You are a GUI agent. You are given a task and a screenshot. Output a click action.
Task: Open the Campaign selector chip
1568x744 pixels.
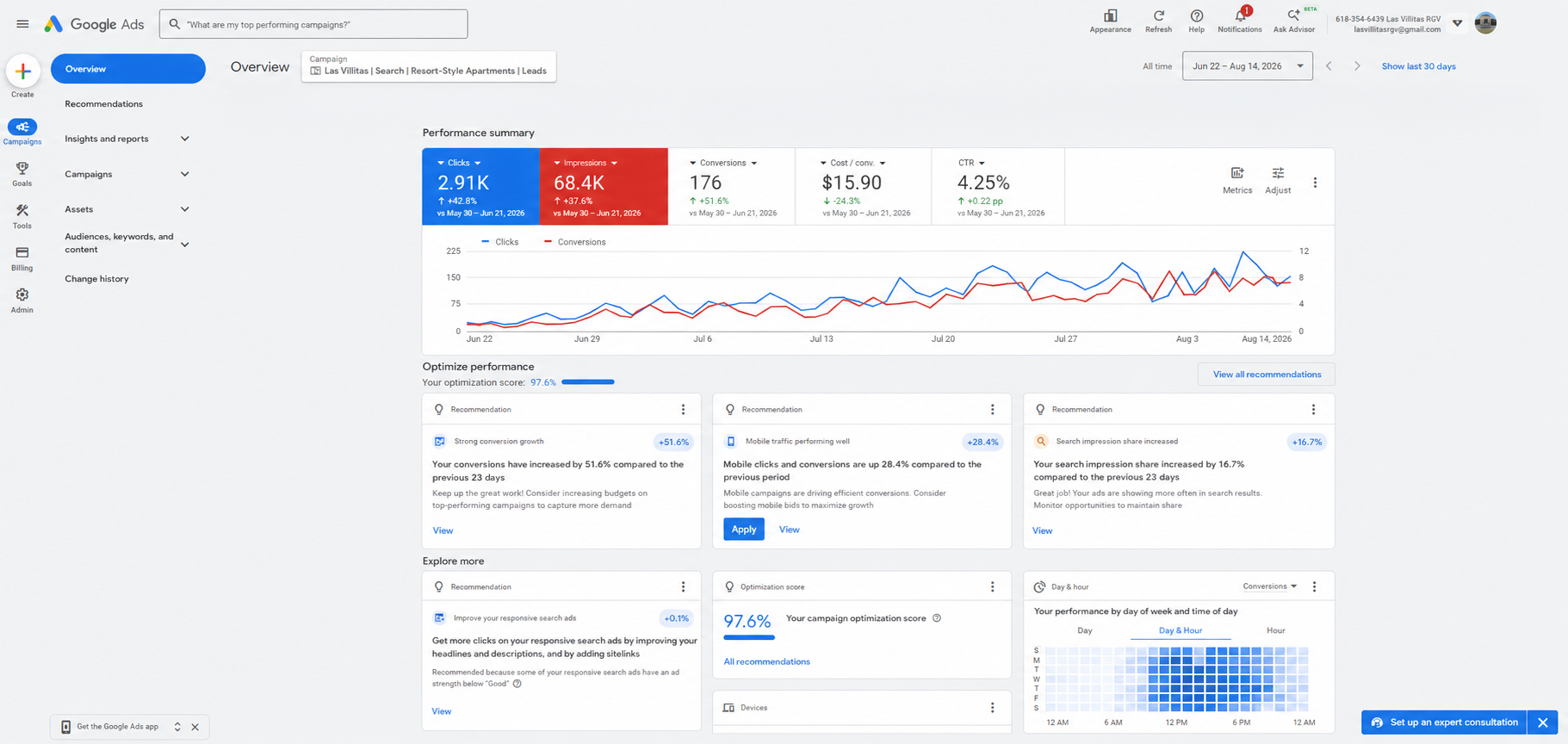tap(429, 66)
